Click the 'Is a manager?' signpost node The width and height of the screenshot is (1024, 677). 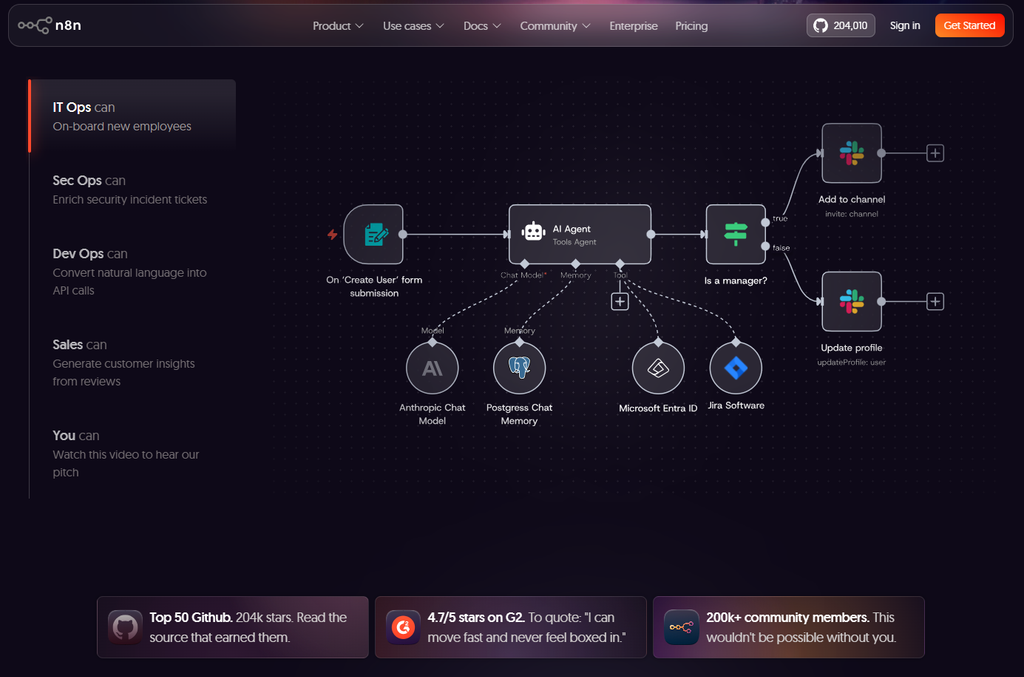pyautogui.click(x=735, y=234)
